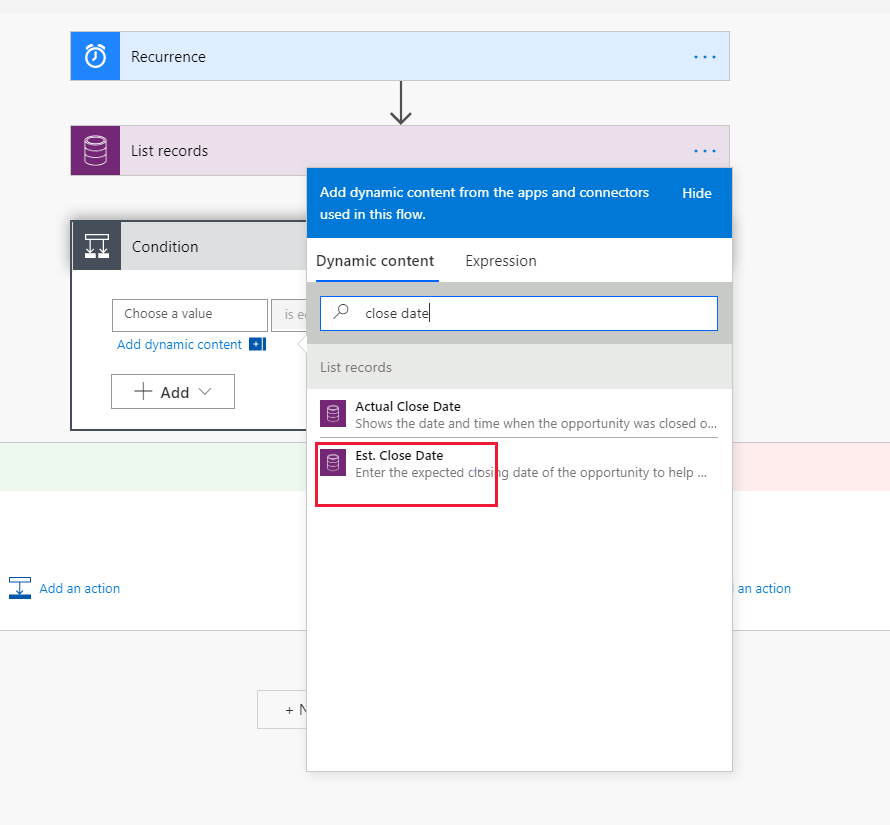The height and width of the screenshot is (825, 890).
Task: Click the List records database icon
Action: 95,150
